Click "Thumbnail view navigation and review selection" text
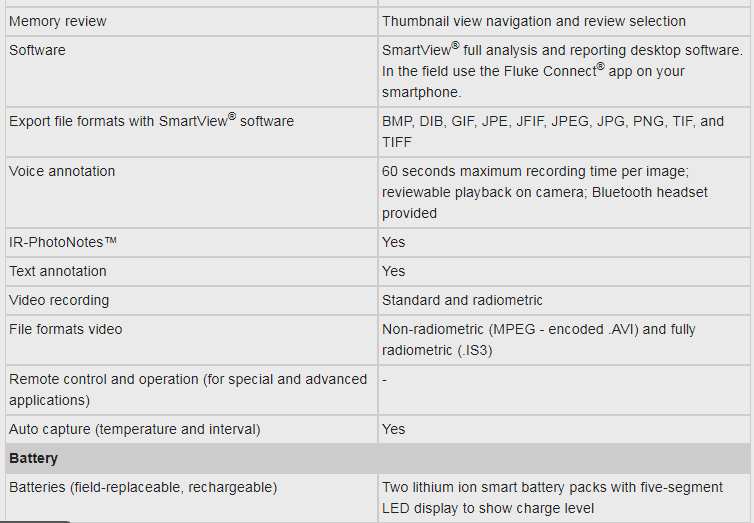This screenshot has height=523, width=754. point(533,21)
